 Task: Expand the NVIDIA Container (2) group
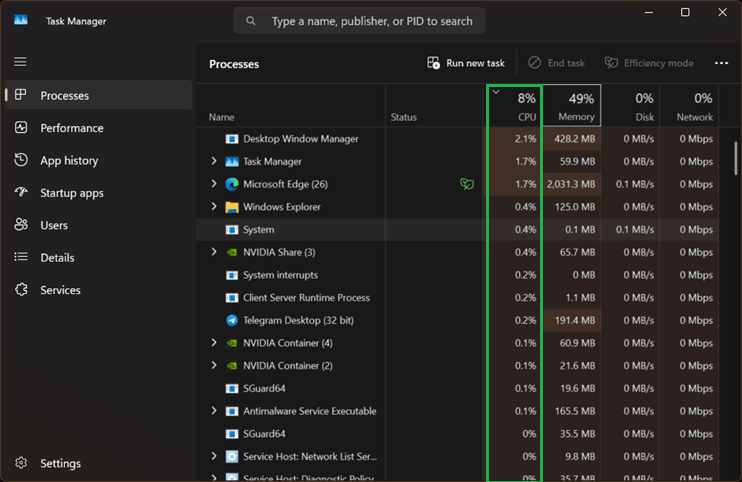coord(214,365)
